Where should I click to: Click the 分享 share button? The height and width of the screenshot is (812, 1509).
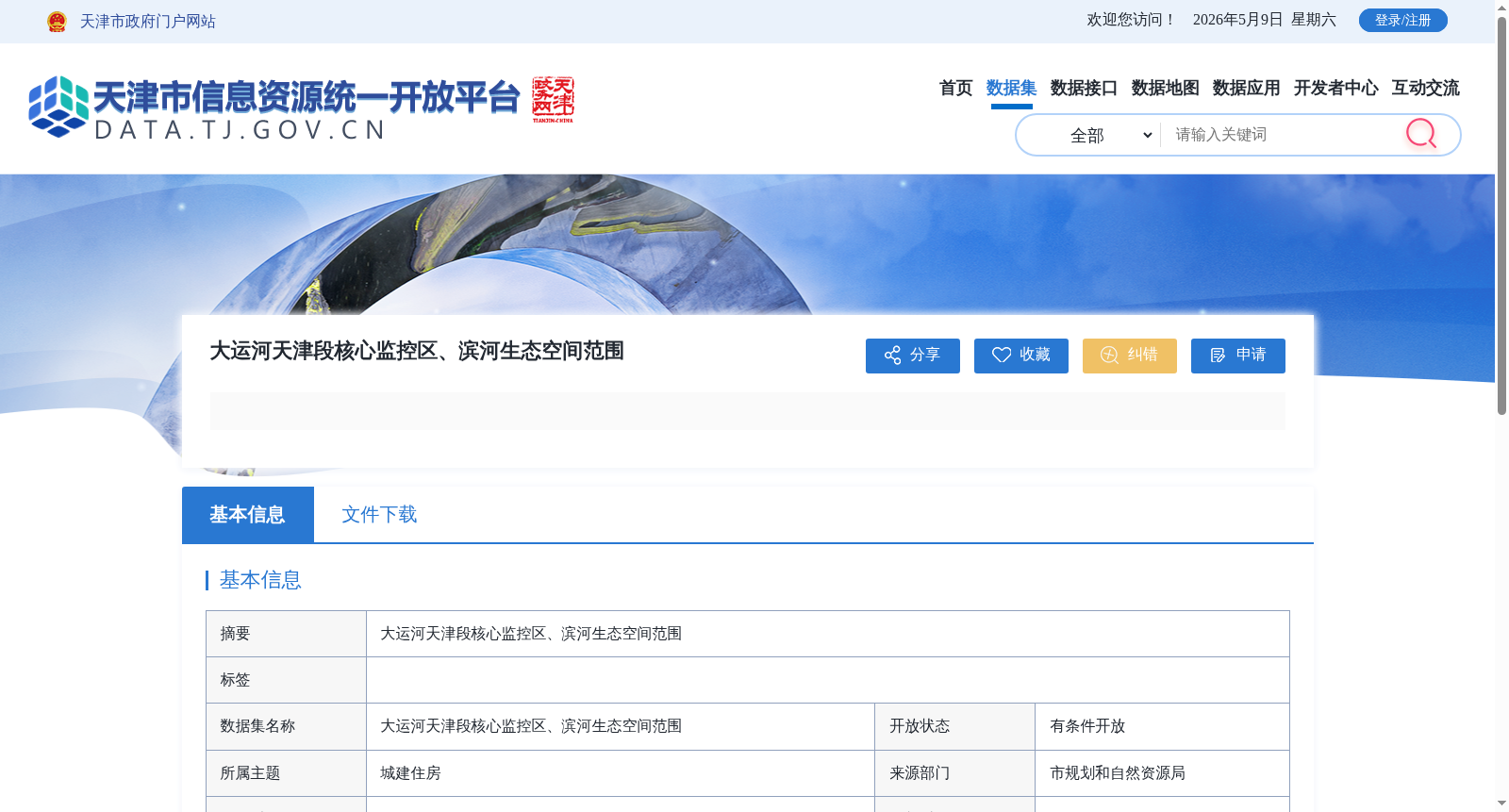[912, 356]
